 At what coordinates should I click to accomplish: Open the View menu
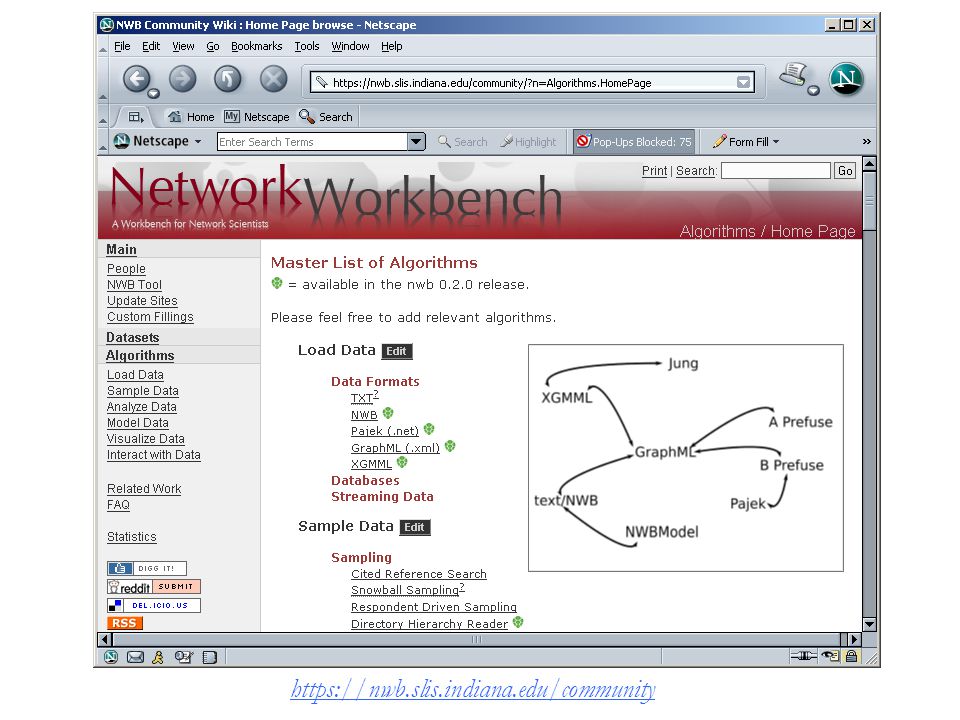[x=183, y=46]
